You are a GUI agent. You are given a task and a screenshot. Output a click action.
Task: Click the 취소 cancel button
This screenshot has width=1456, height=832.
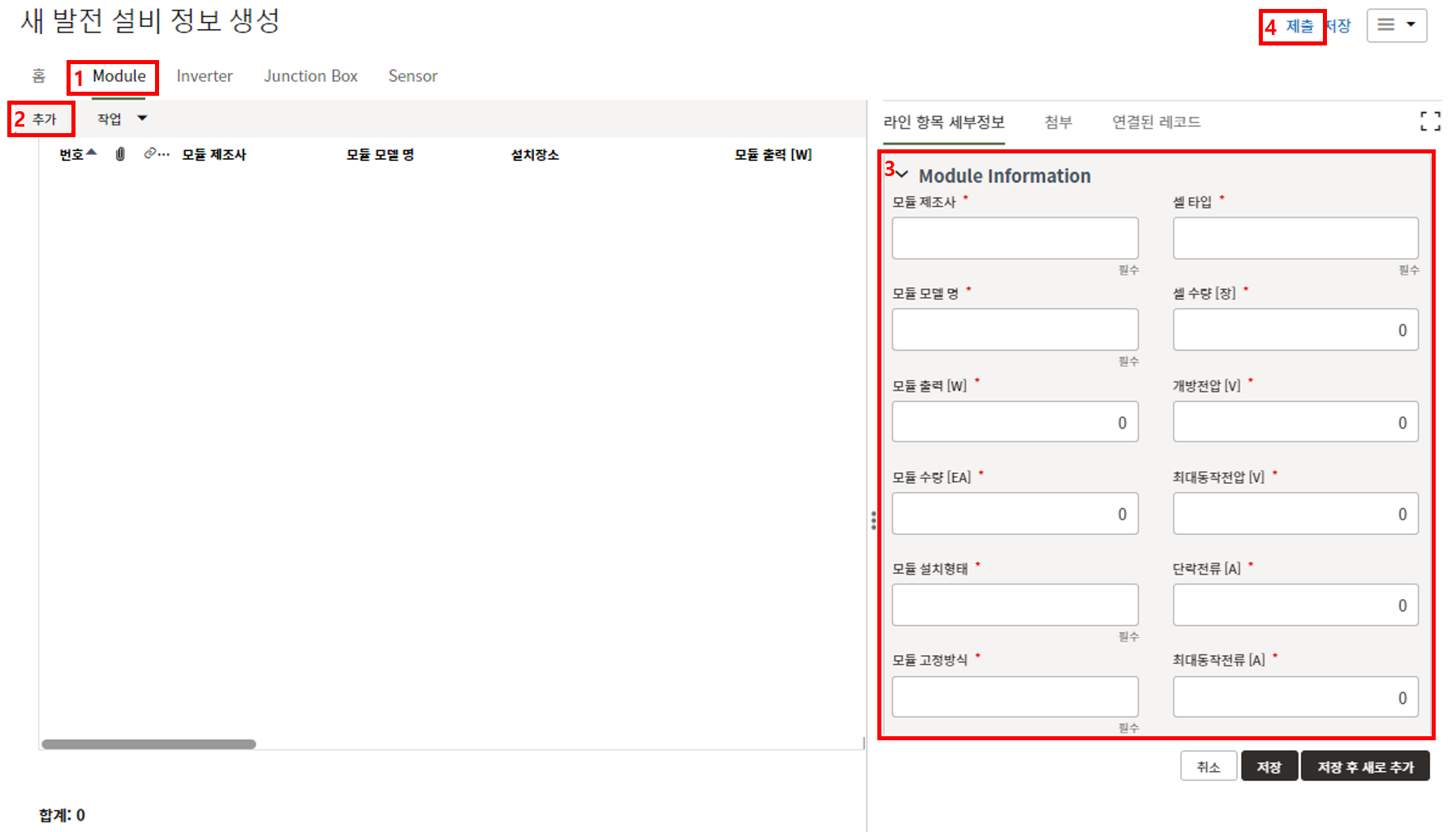(x=1208, y=767)
